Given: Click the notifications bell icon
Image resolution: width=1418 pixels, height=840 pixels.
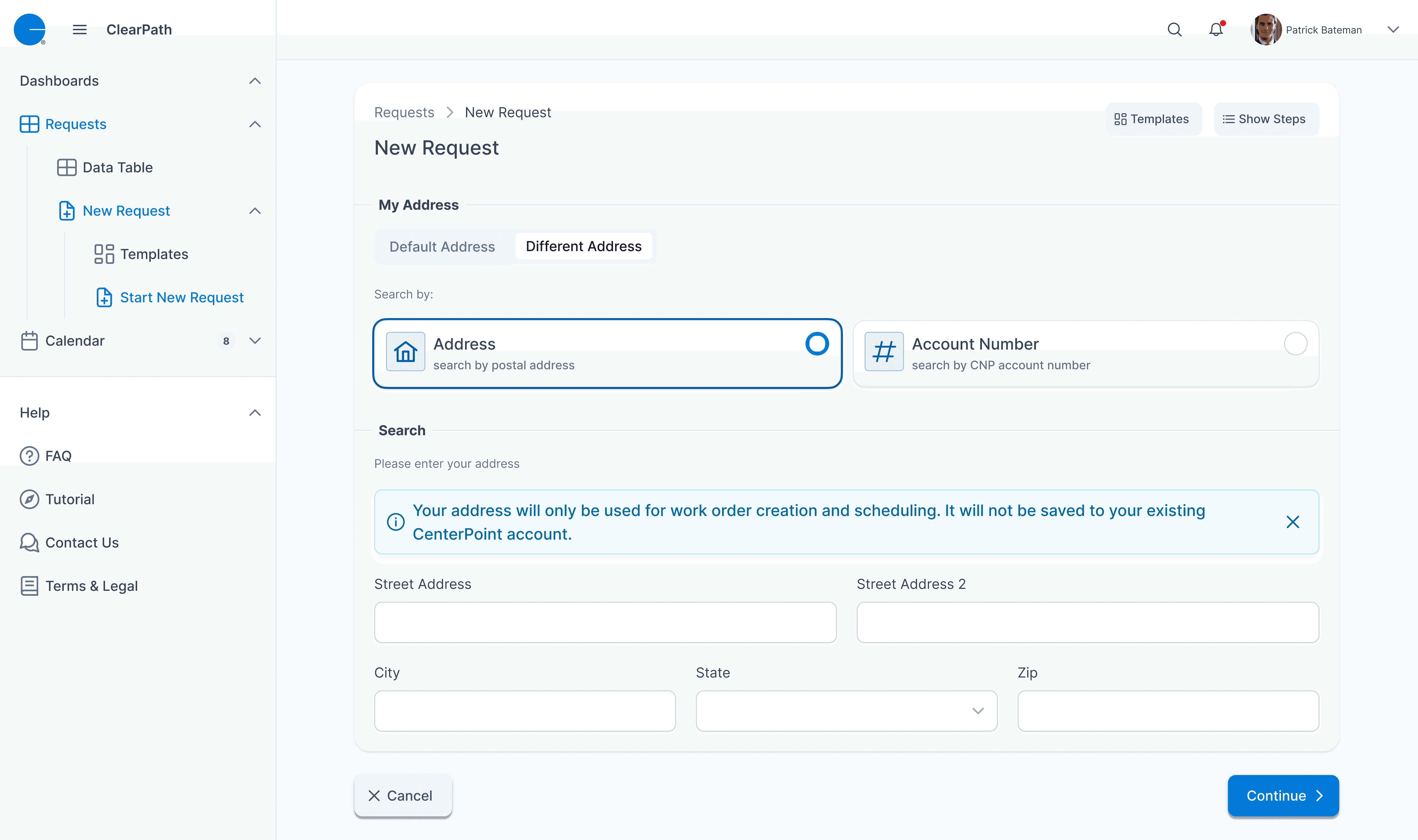Looking at the screenshot, I should tap(1215, 30).
